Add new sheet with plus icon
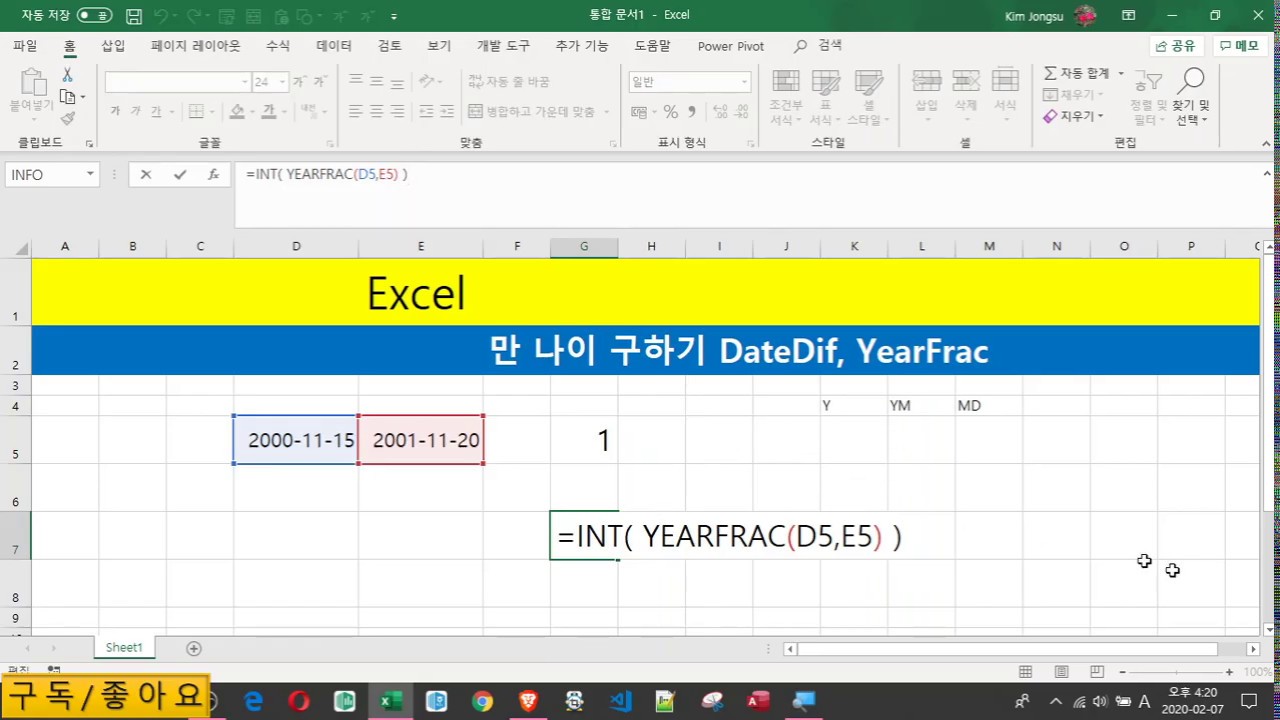This screenshot has width=1280, height=720. pyautogui.click(x=194, y=648)
